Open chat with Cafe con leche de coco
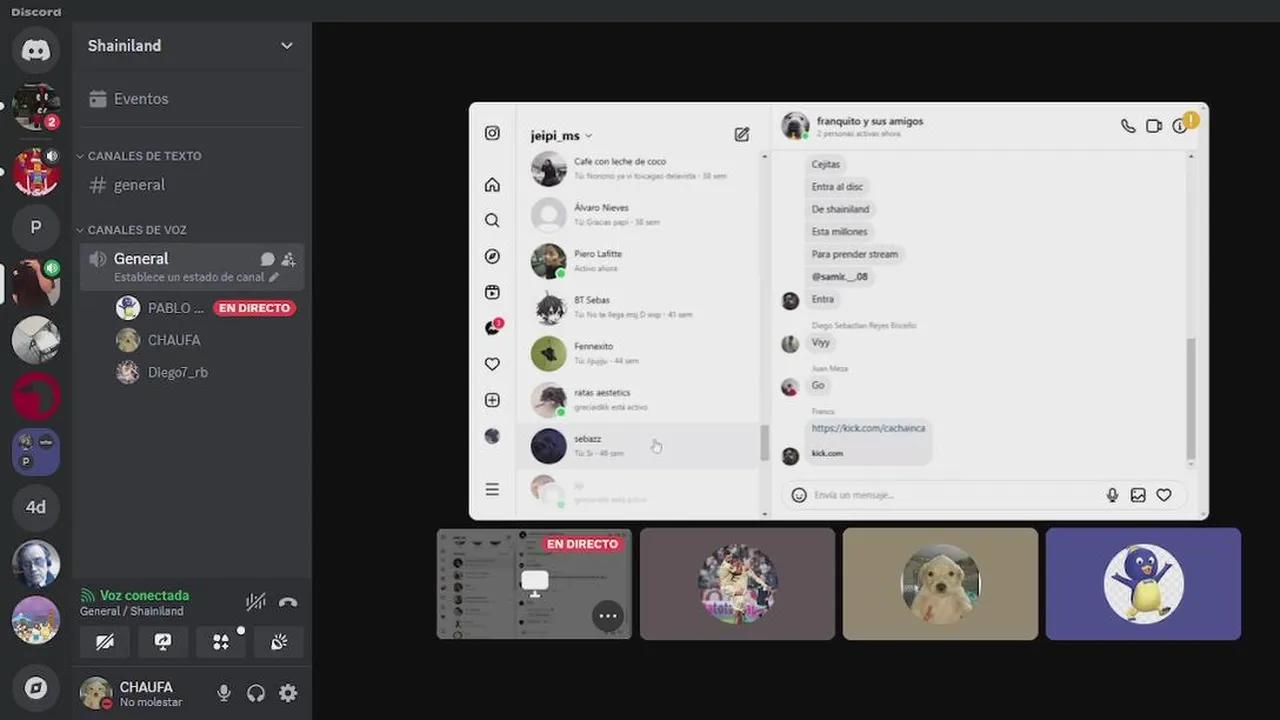 click(x=640, y=168)
